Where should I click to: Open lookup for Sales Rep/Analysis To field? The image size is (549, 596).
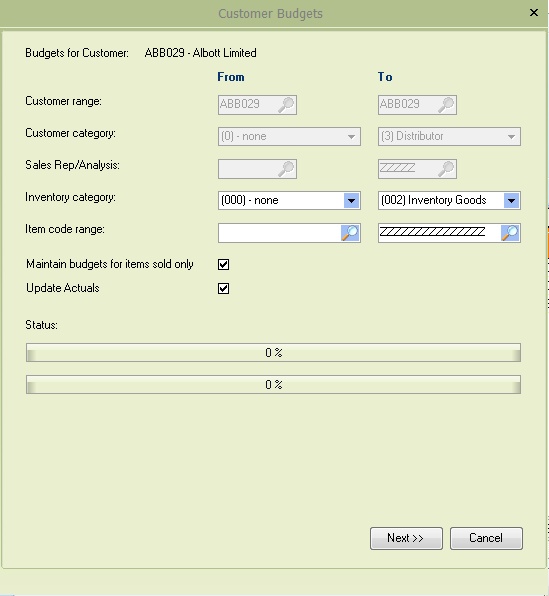[x=446, y=169]
